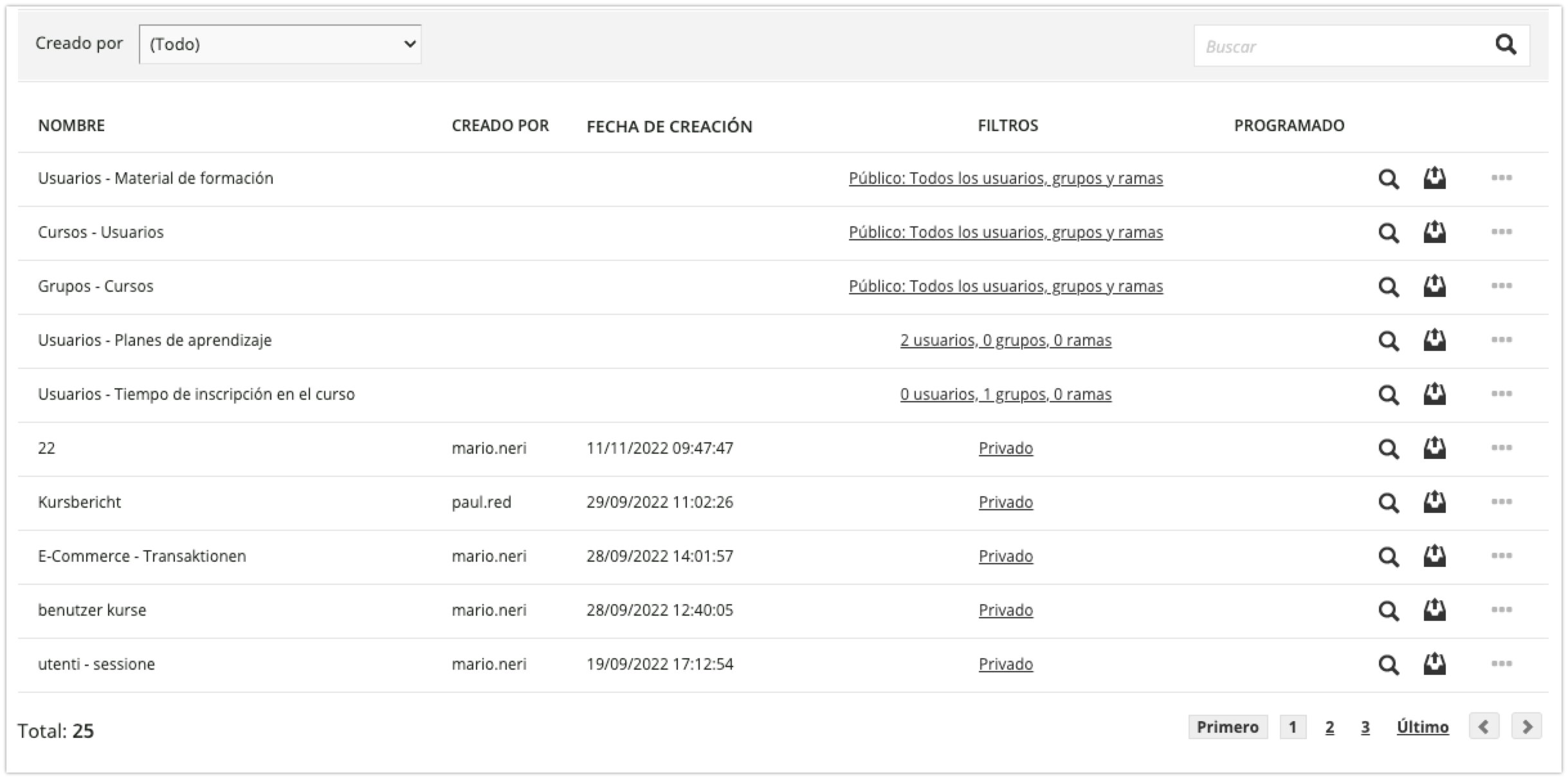Export the report named 22
Screen dimensions: 1568x779
click(1434, 448)
